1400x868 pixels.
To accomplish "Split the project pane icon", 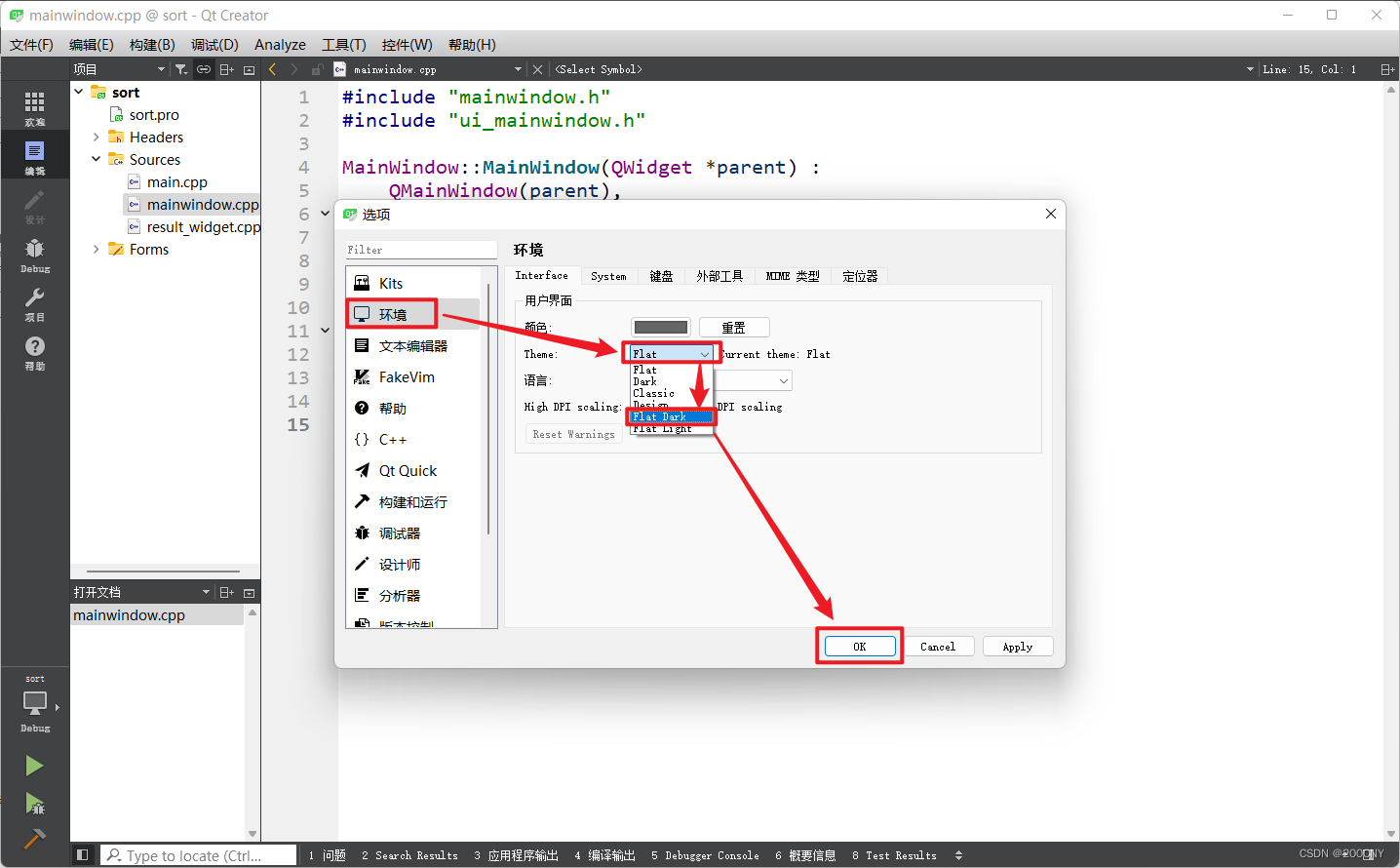I will click(226, 69).
